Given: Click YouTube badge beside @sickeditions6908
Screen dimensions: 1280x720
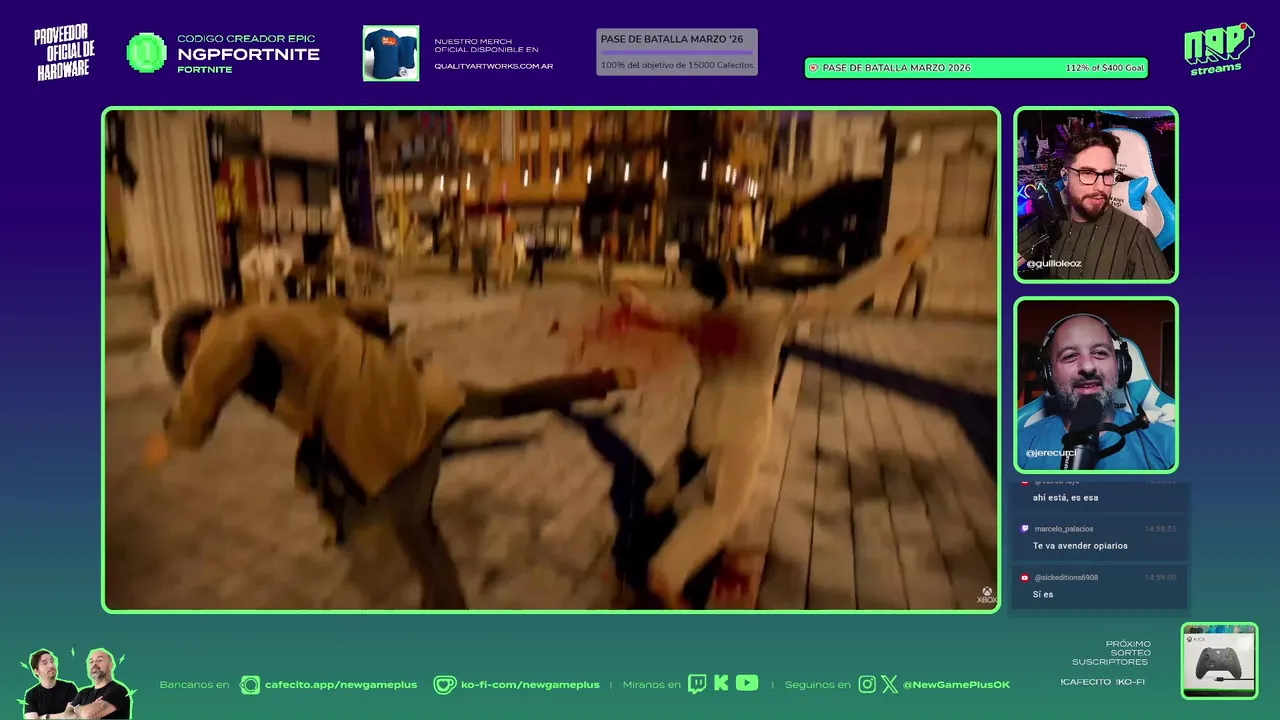Looking at the screenshot, I should click(1024, 577).
